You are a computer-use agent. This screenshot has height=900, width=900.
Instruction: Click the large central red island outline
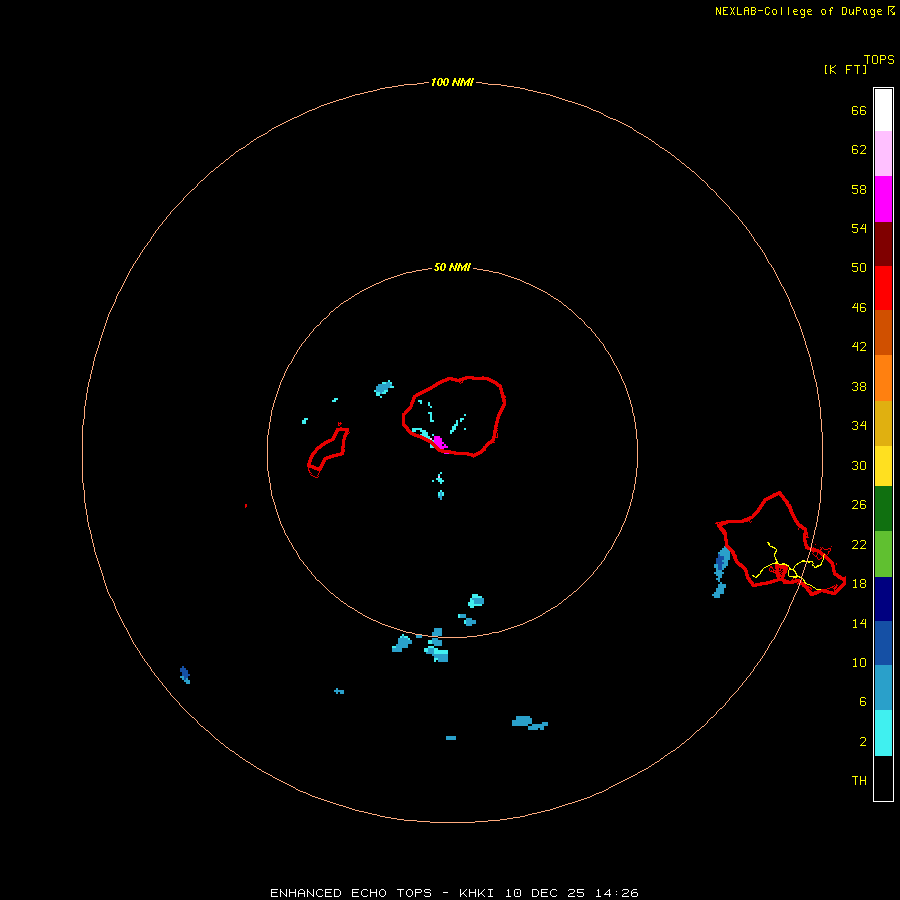coord(454,416)
